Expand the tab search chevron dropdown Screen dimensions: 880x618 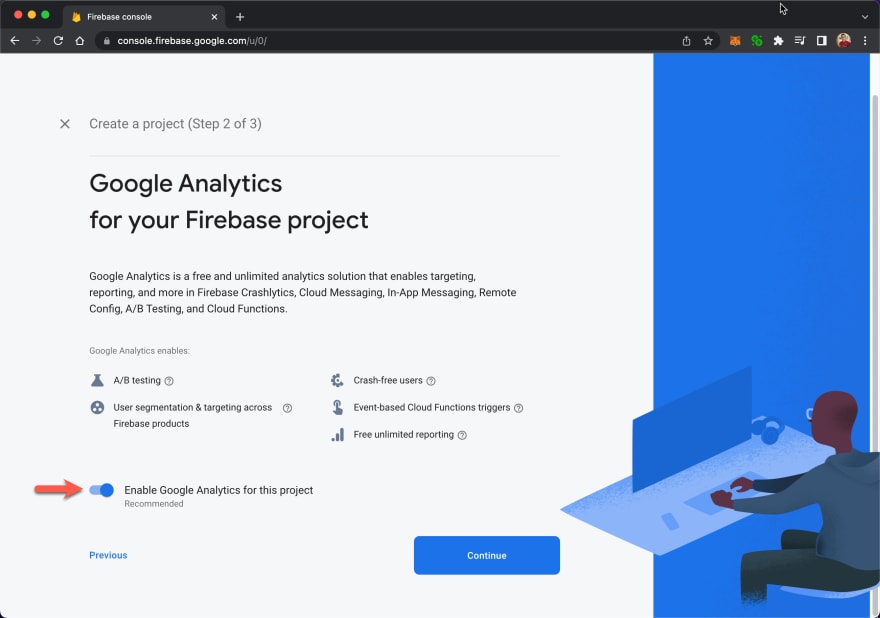pos(865,17)
